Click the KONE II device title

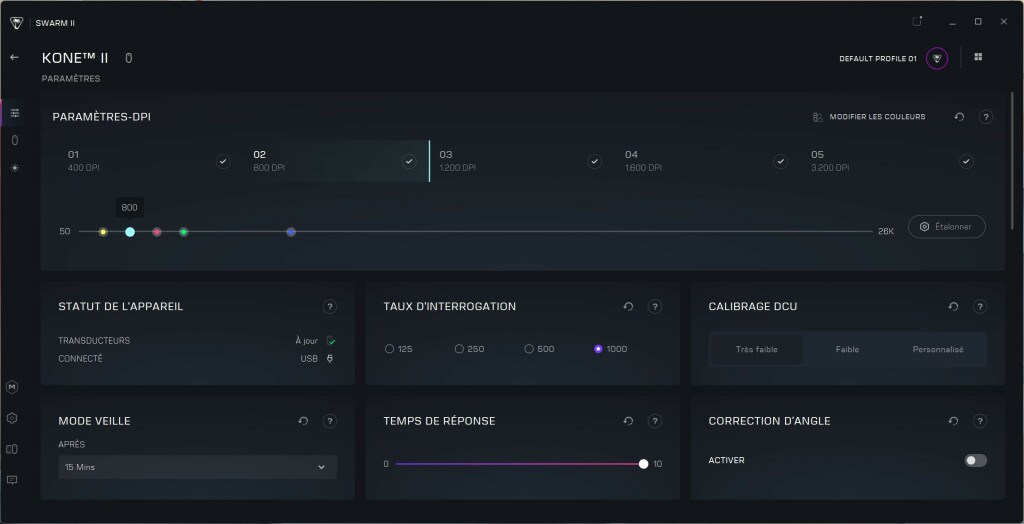[x=75, y=58]
